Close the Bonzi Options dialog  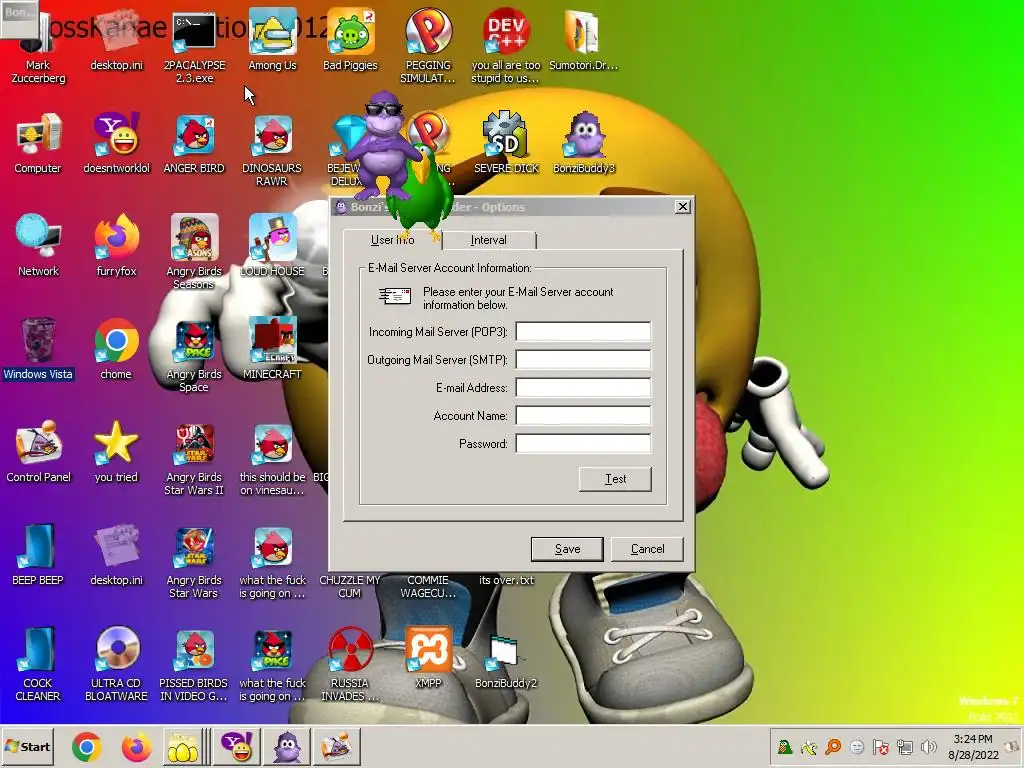tap(682, 206)
